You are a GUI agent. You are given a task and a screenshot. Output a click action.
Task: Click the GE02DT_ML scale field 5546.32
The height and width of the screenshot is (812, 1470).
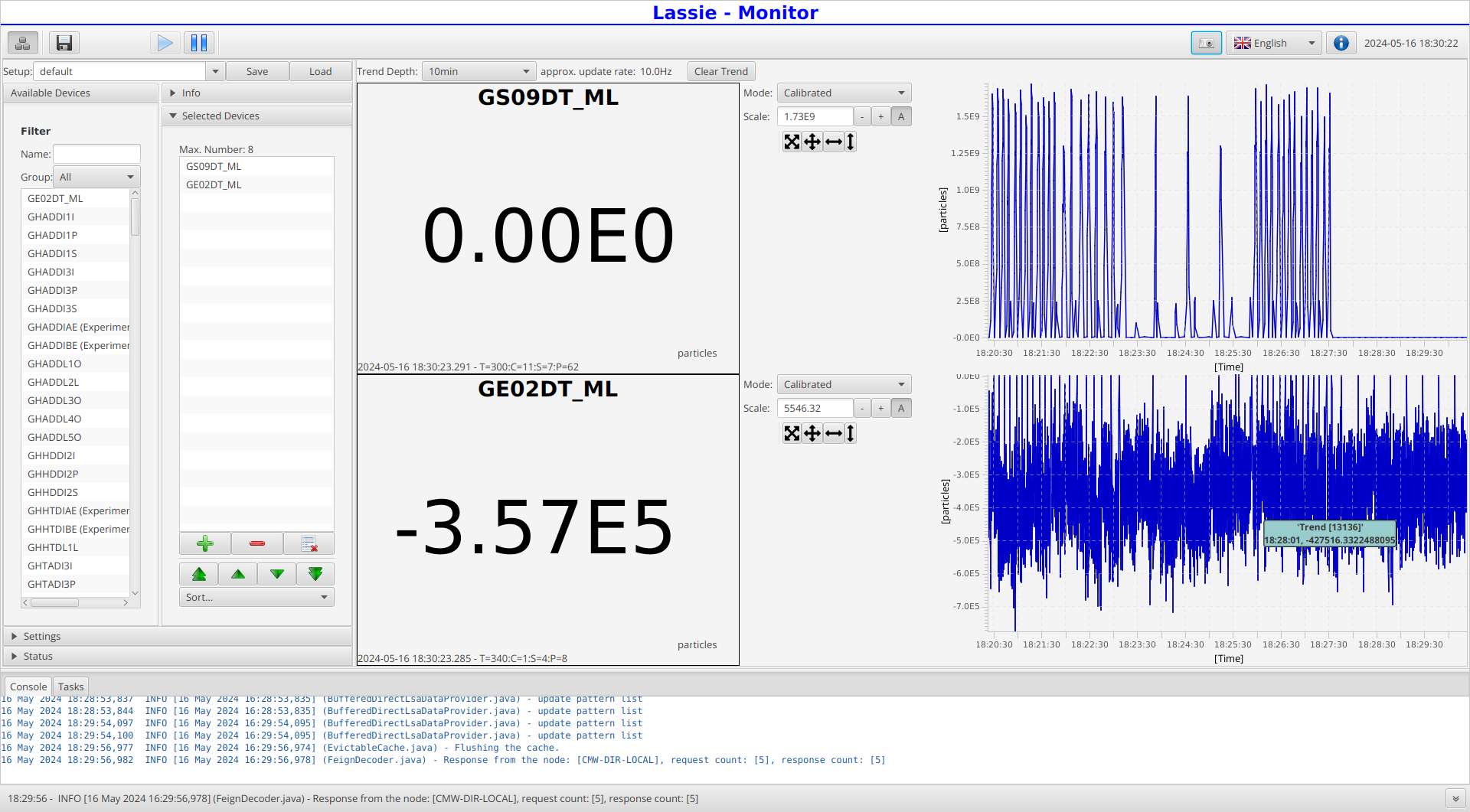(x=815, y=408)
